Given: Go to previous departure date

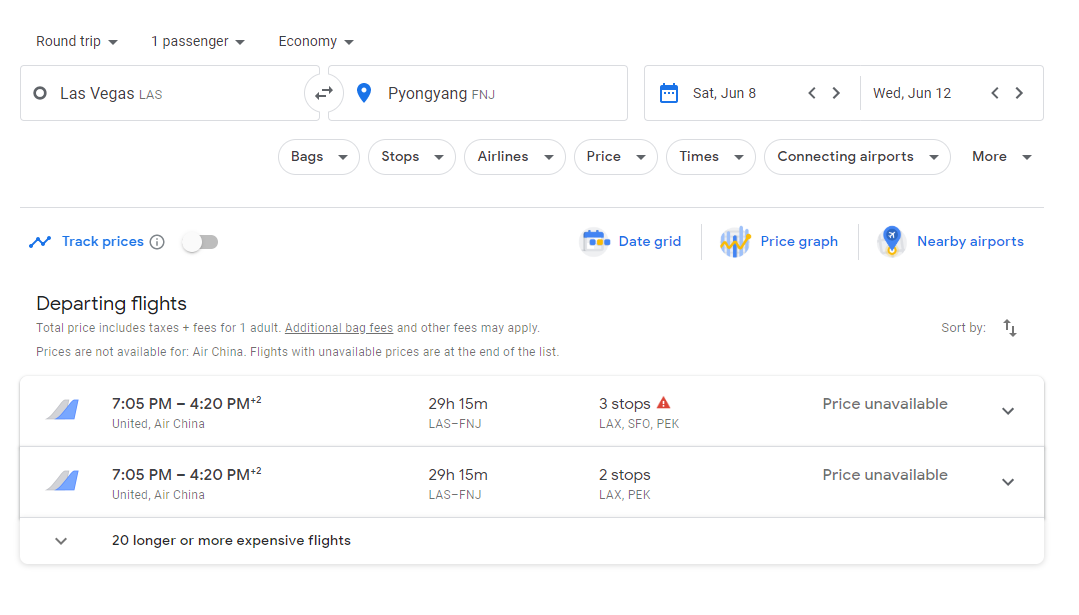Looking at the screenshot, I should click(x=812, y=93).
